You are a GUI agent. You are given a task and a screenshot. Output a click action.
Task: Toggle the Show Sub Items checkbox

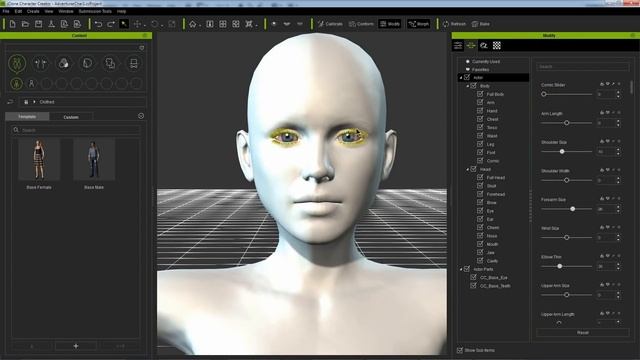460,350
